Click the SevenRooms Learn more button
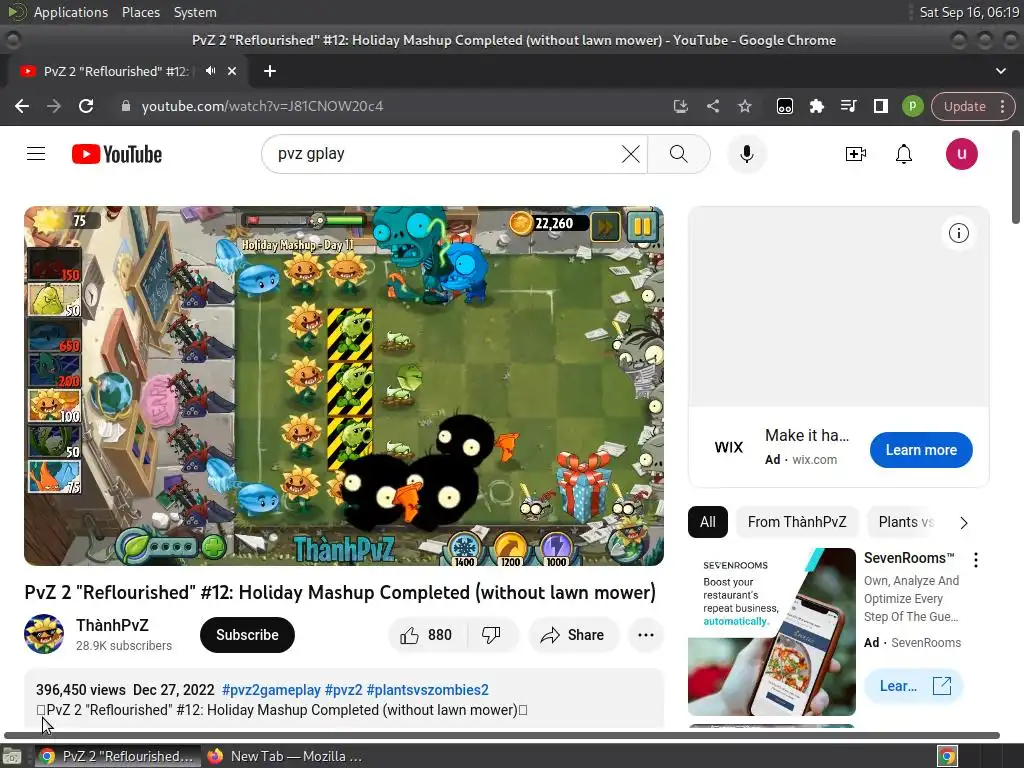Viewport: 1024px width, 768px height. pos(913,686)
